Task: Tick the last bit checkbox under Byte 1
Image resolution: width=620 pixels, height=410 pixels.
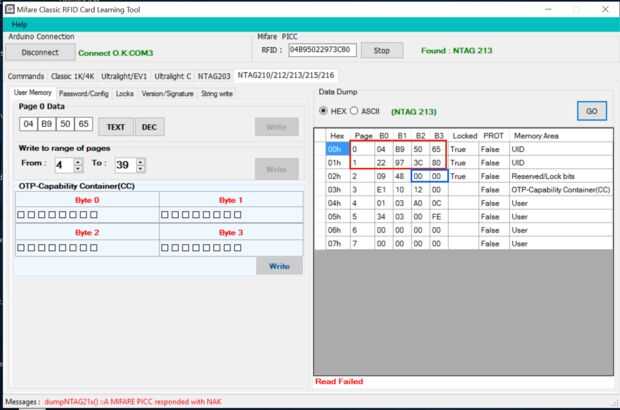Action: tap(238, 214)
